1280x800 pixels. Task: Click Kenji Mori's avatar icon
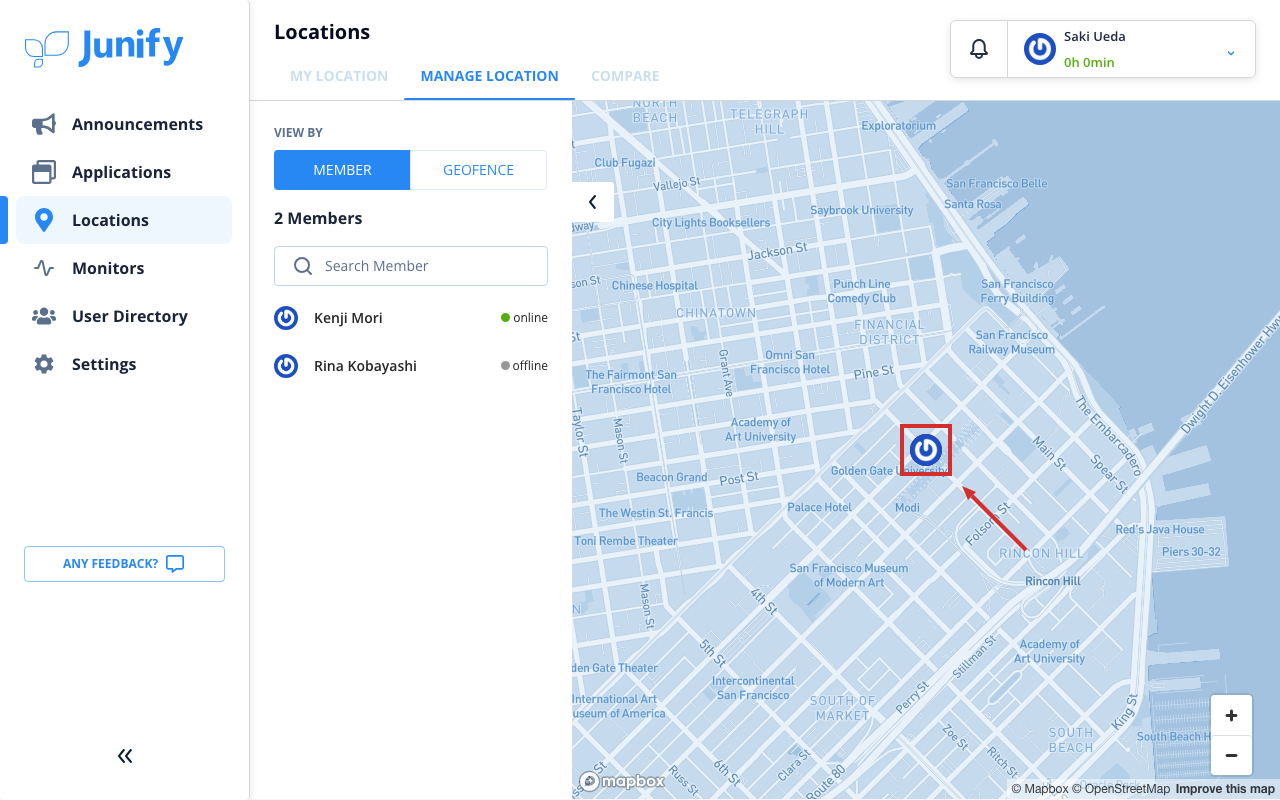(x=286, y=318)
